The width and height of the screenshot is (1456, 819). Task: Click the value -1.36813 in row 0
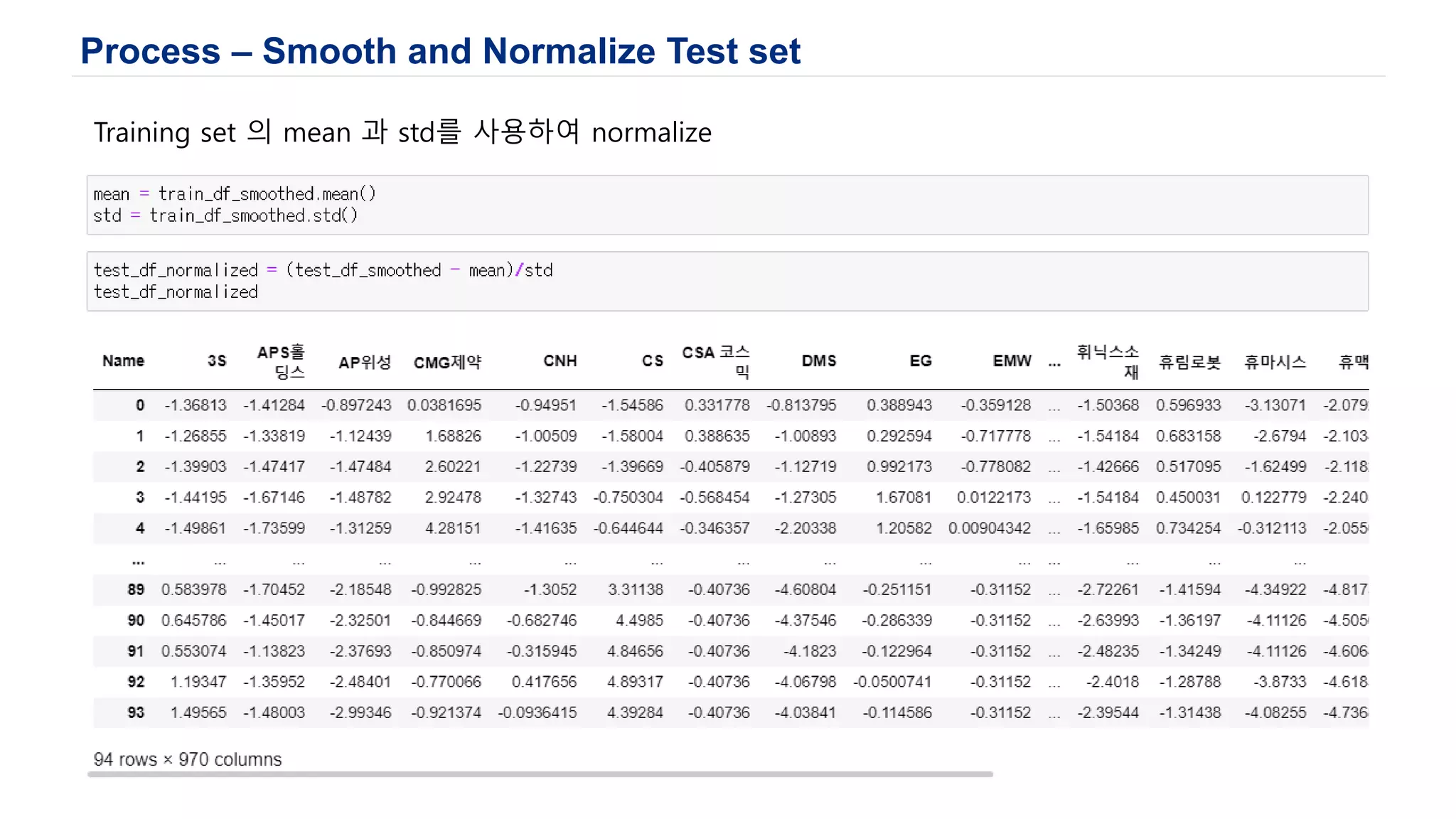point(196,405)
